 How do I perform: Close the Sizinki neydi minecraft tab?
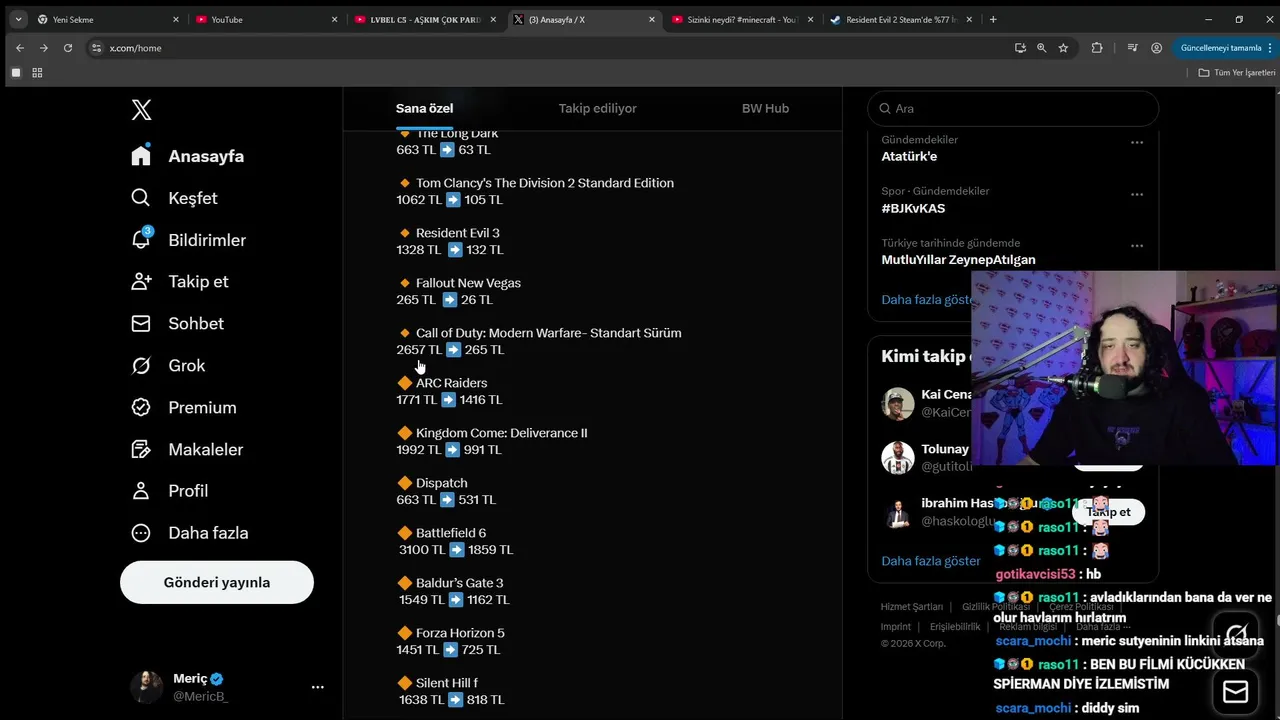click(x=812, y=19)
